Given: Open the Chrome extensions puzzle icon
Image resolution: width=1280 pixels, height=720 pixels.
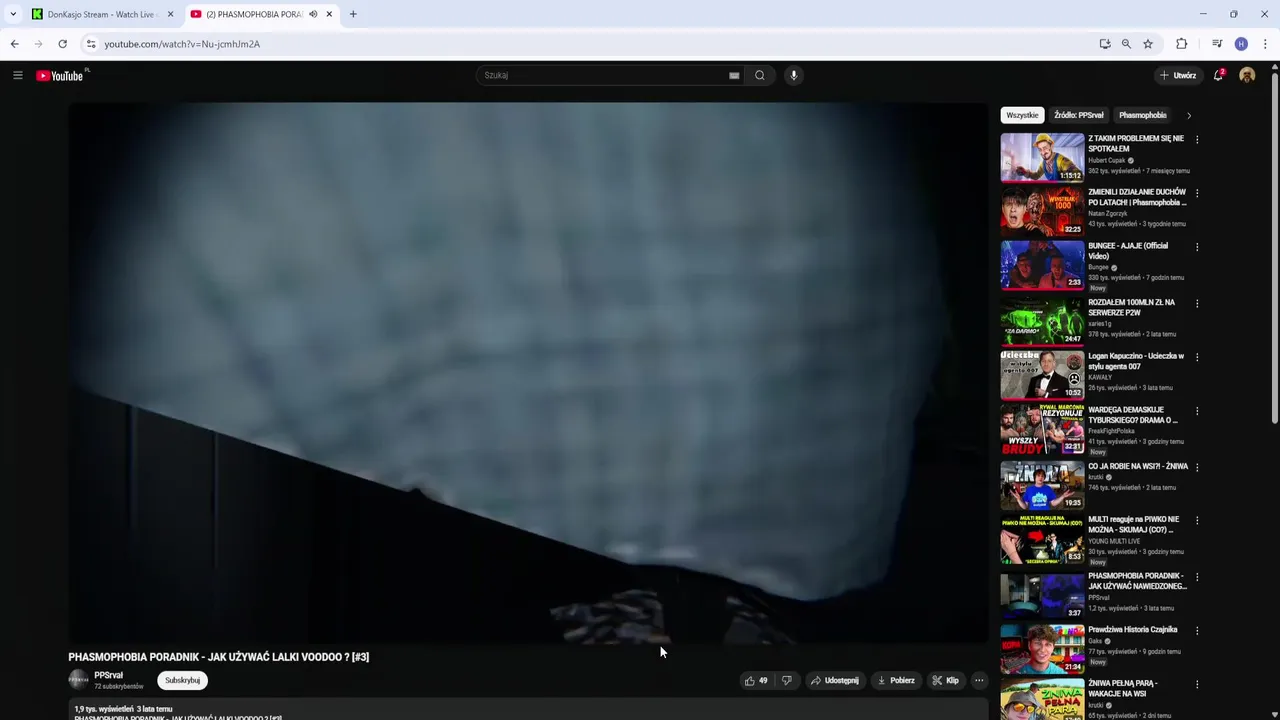Looking at the screenshot, I should pos(1182,44).
